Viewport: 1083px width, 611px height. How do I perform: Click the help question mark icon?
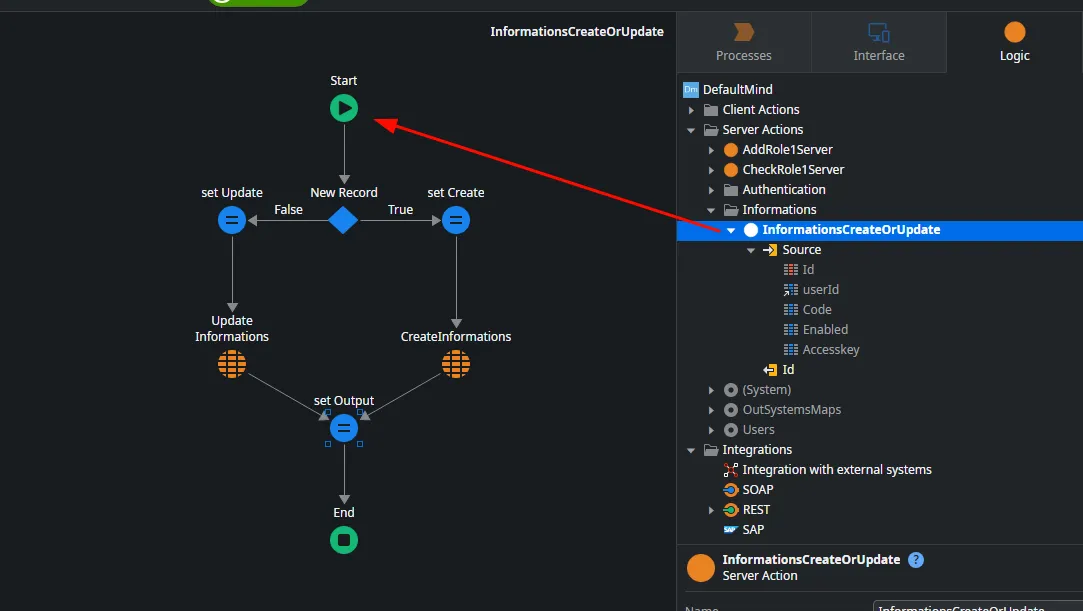pos(916,560)
